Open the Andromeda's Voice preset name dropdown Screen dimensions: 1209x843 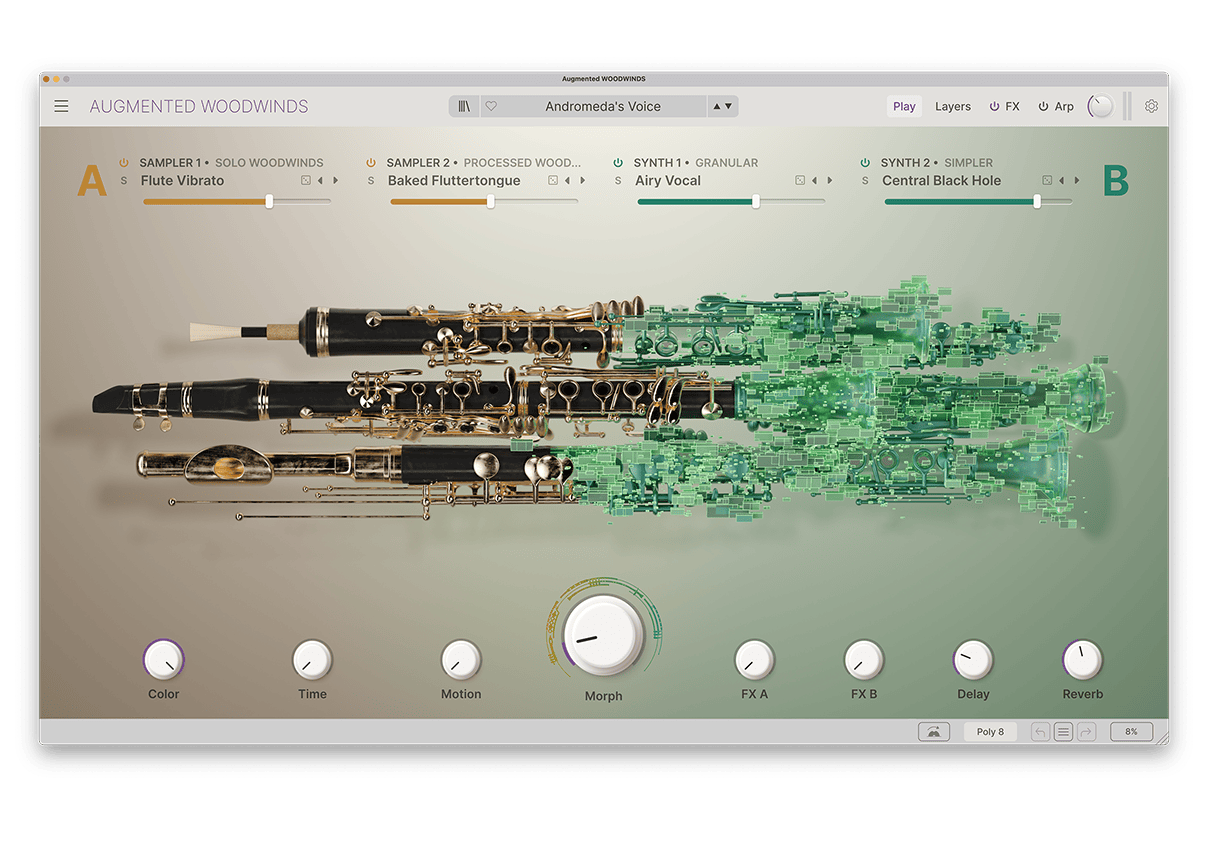tap(602, 106)
